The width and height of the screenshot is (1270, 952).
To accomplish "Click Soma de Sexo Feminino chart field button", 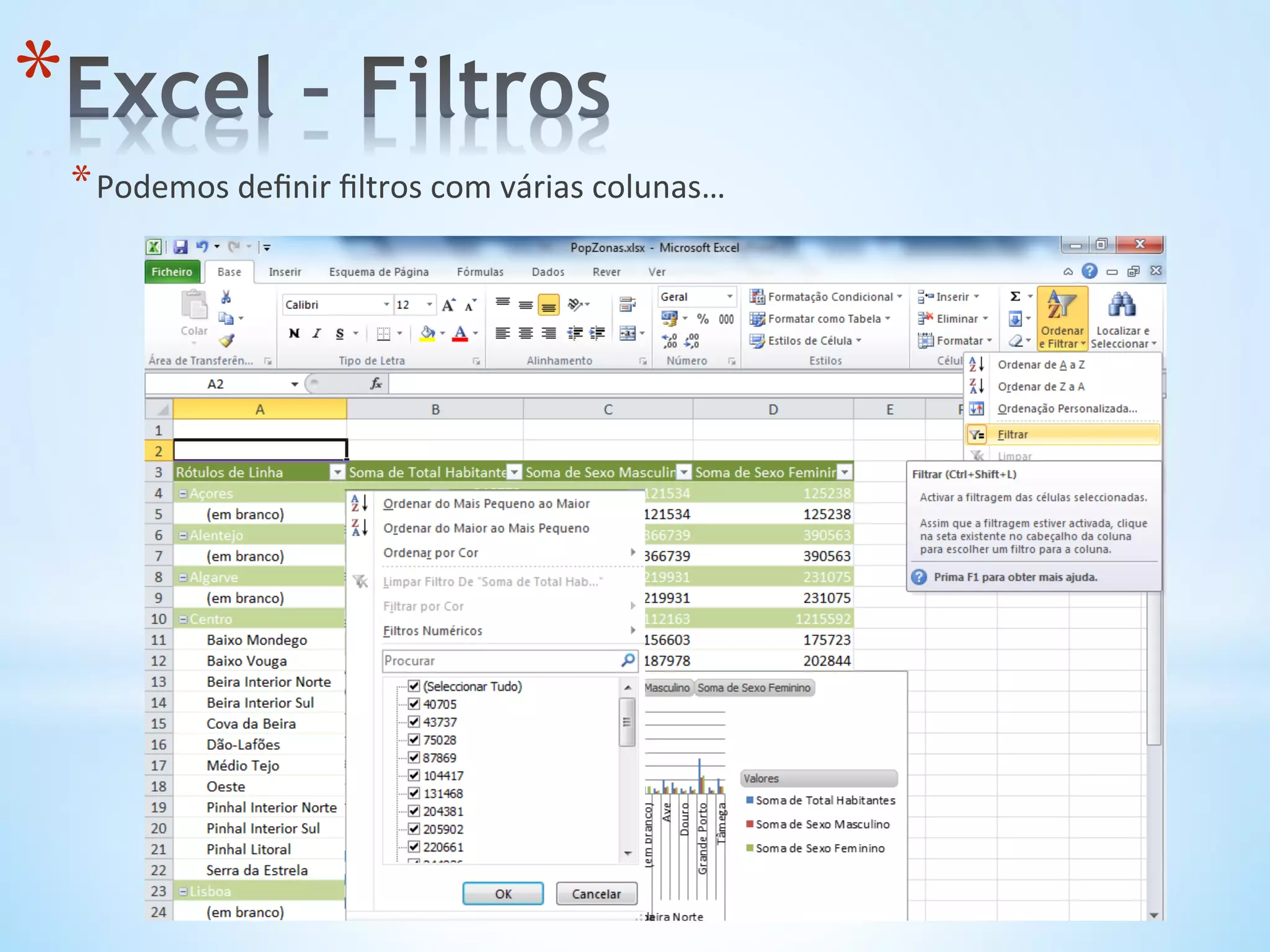I will [754, 687].
